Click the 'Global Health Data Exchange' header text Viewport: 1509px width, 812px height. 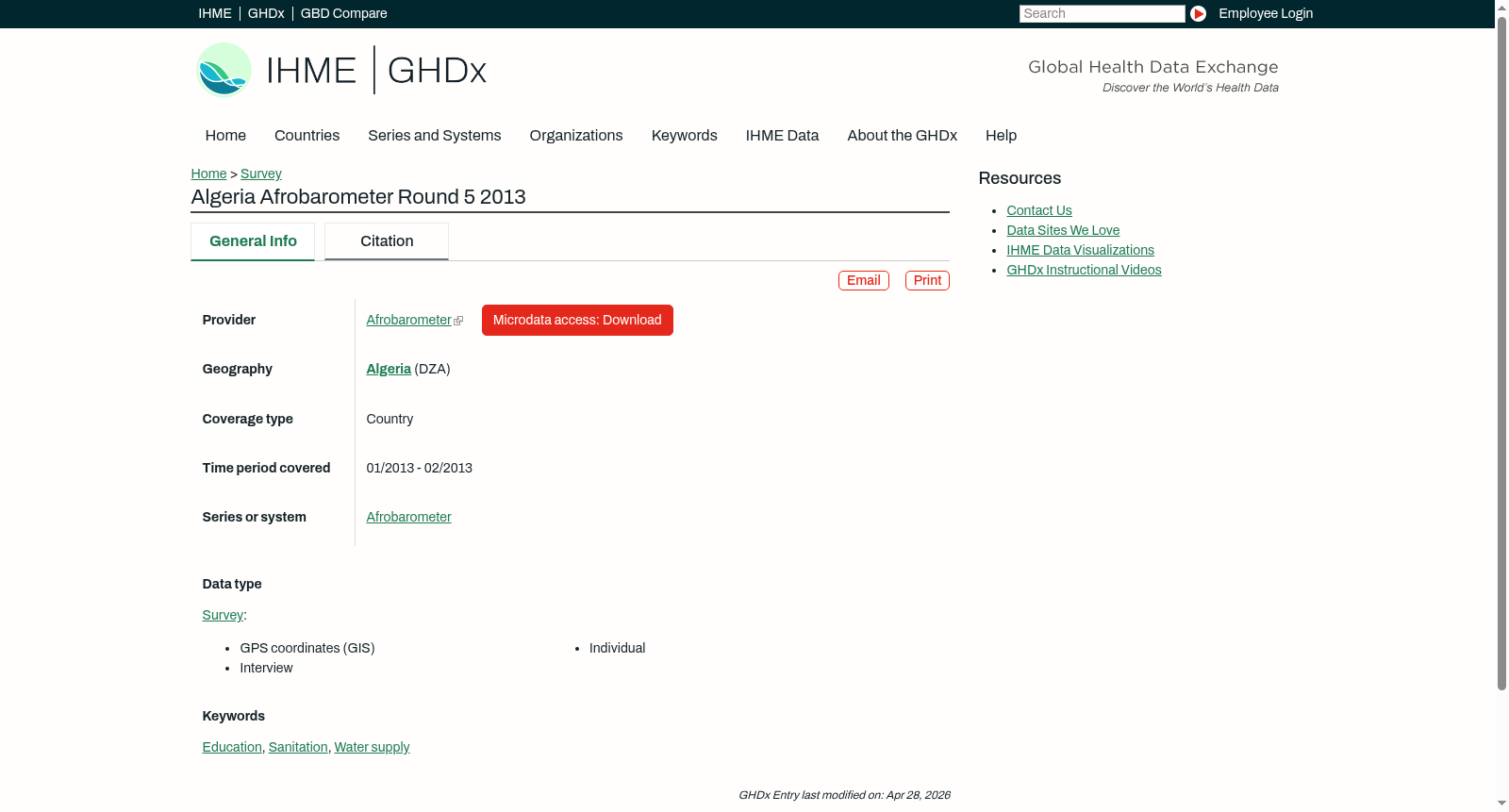[1152, 67]
